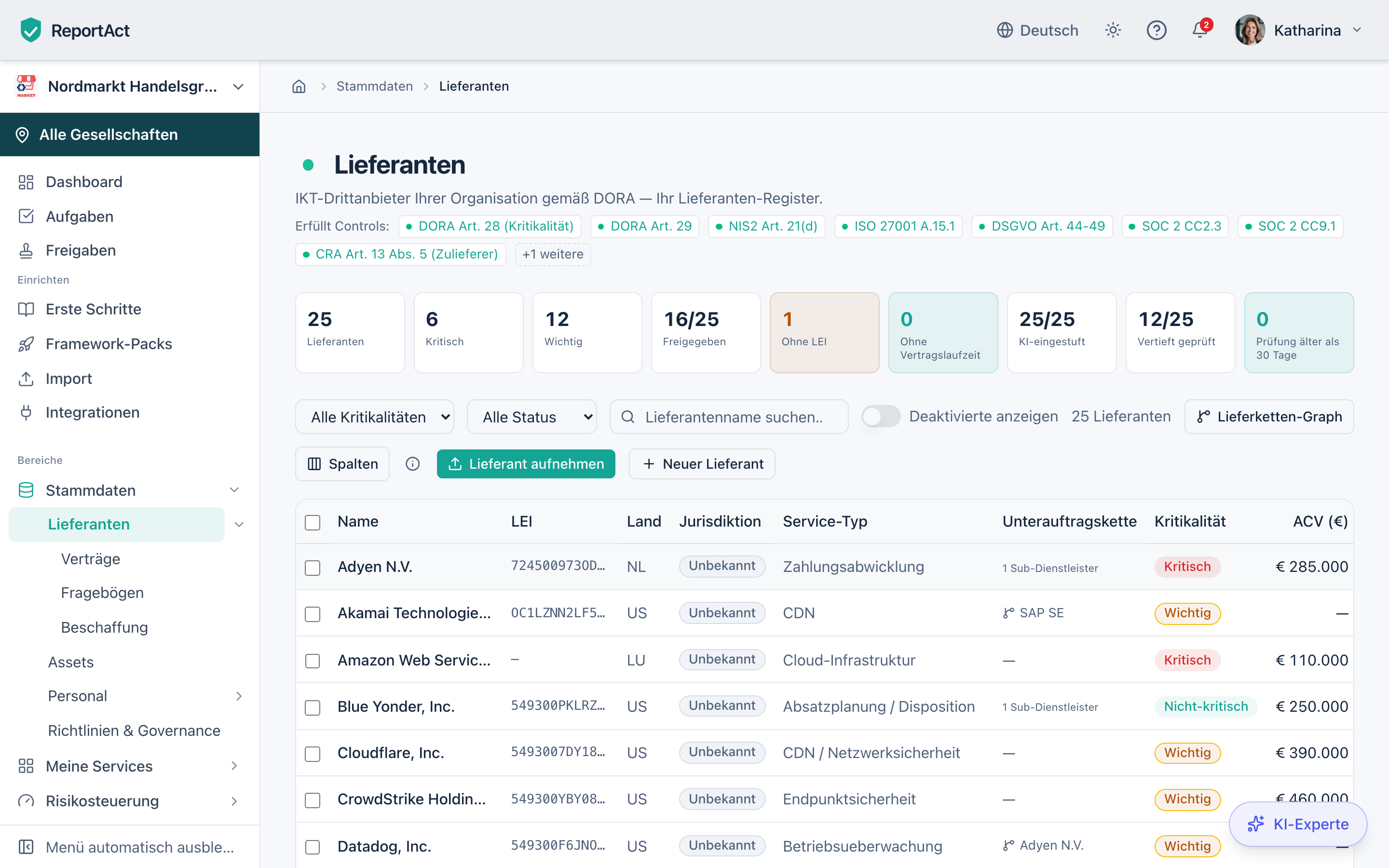This screenshot has height=868, width=1389.
Task: Click the Lieferant aufnehmen button
Action: [x=526, y=464]
